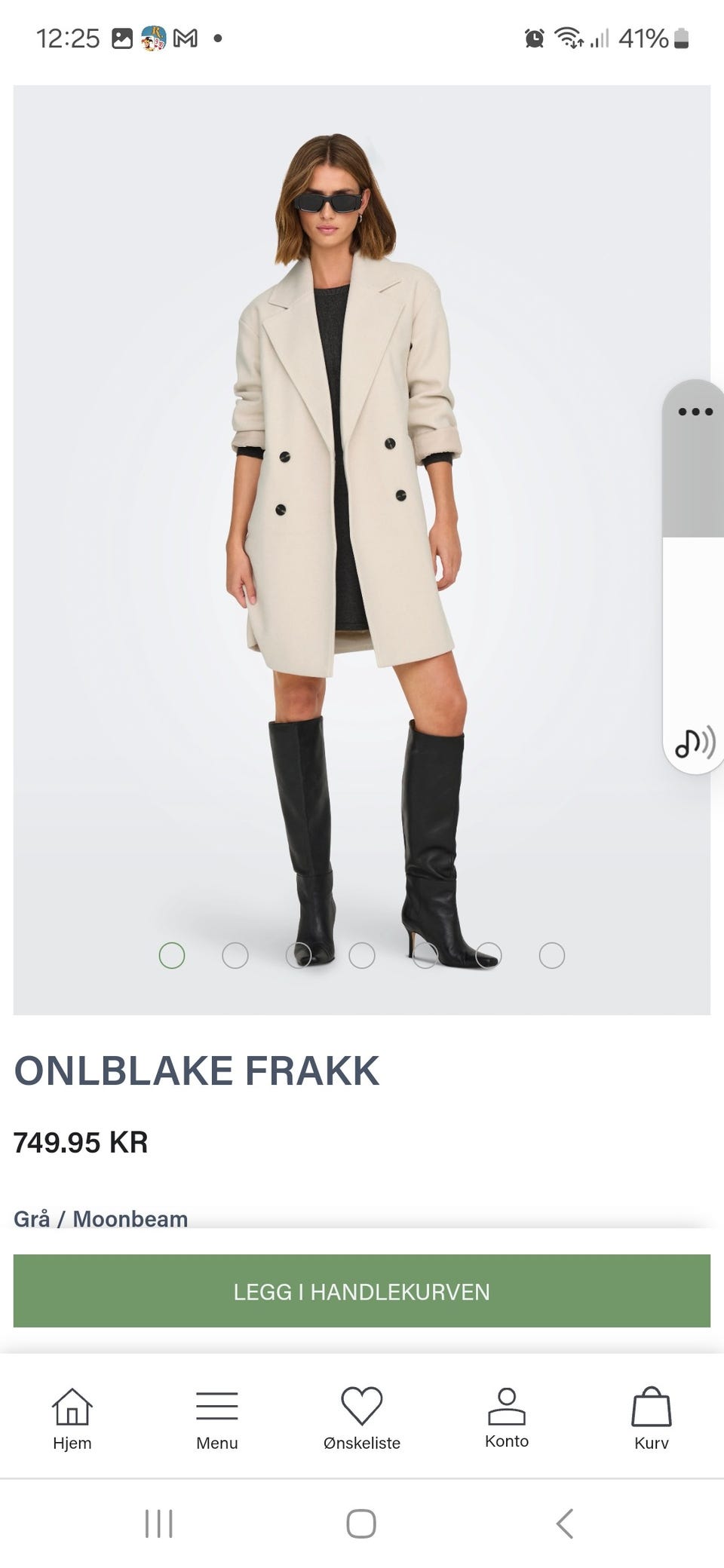Tap the ONLBLAKE FRAKK product title
Viewport: 724px width, 1568px height.
[197, 1070]
